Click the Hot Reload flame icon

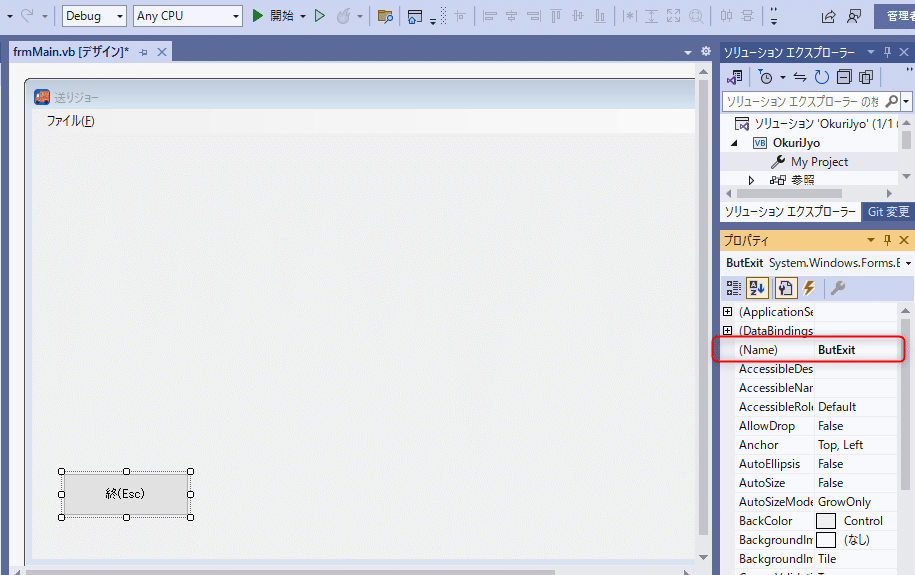click(x=344, y=16)
